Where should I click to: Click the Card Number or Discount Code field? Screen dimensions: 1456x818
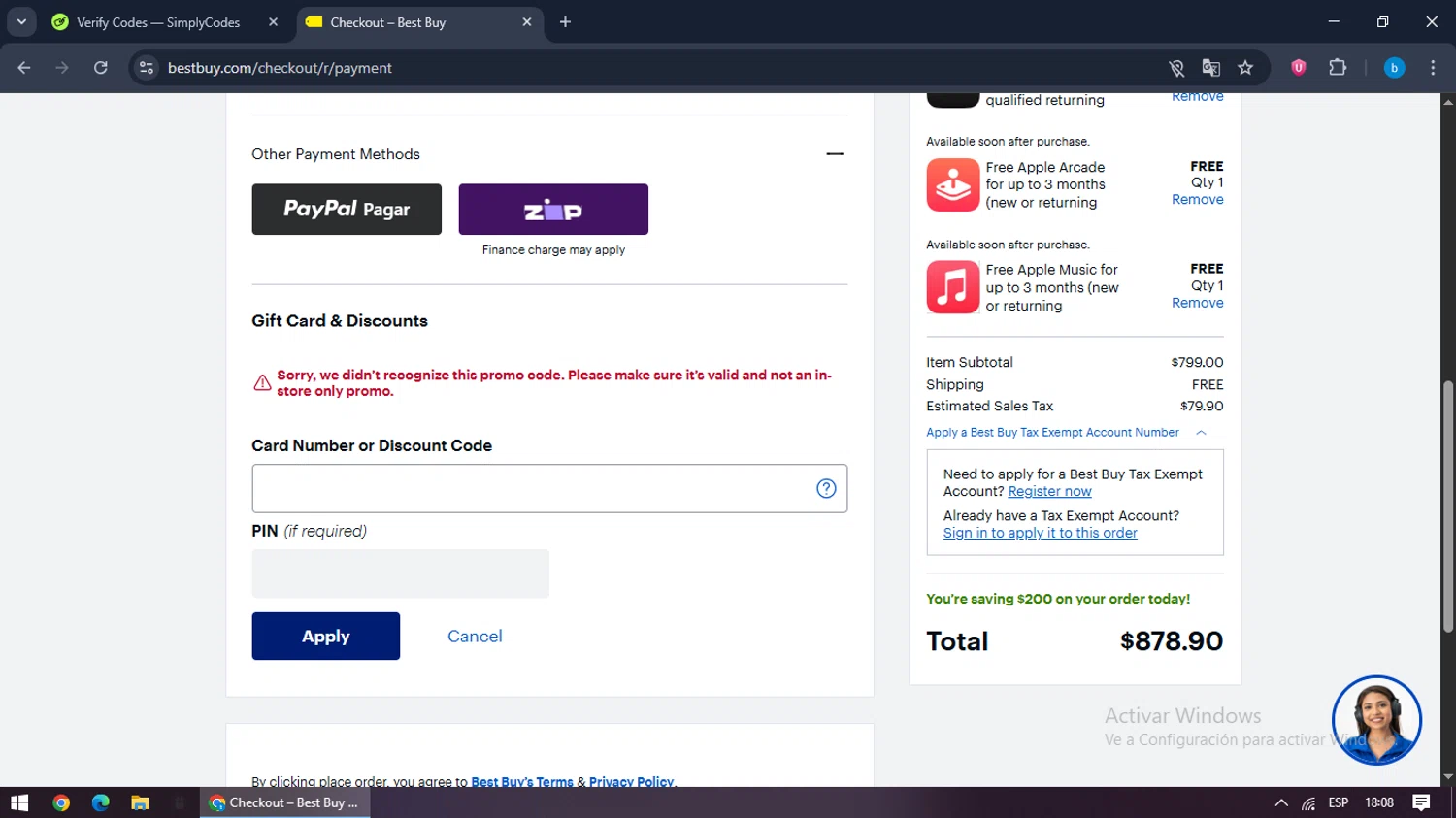point(549,488)
